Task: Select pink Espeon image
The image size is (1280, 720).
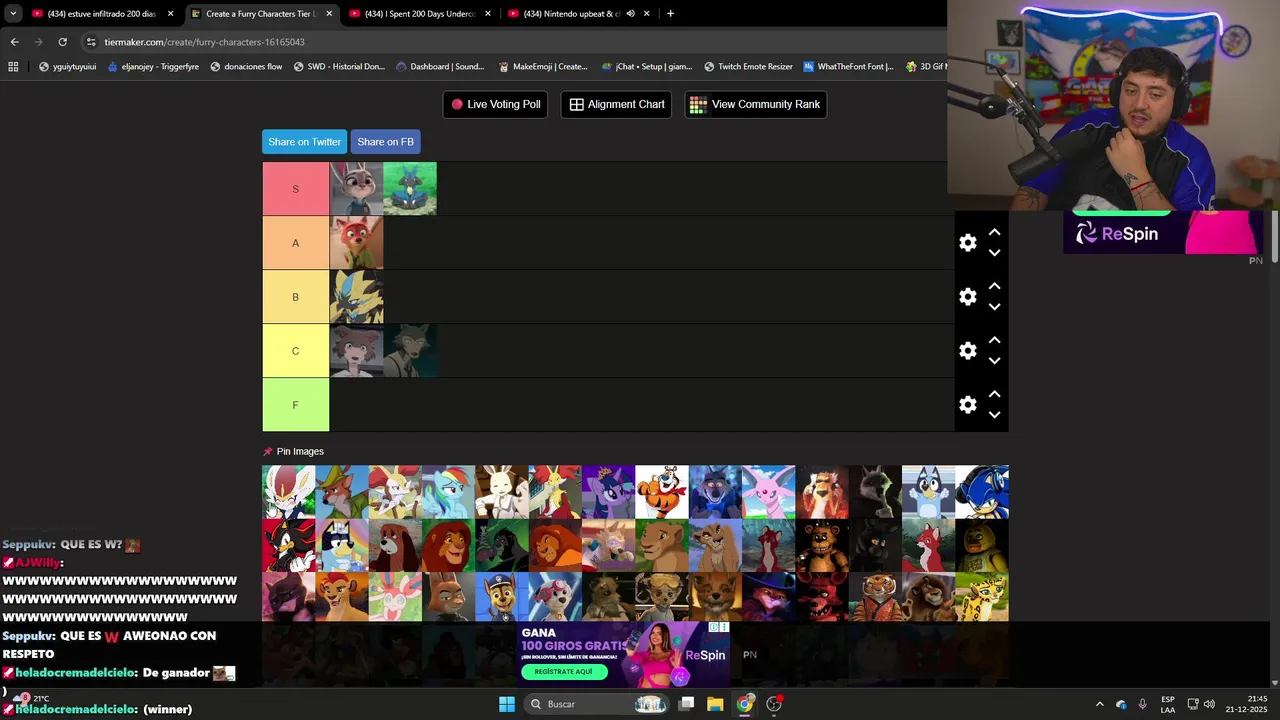Action: click(x=768, y=492)
